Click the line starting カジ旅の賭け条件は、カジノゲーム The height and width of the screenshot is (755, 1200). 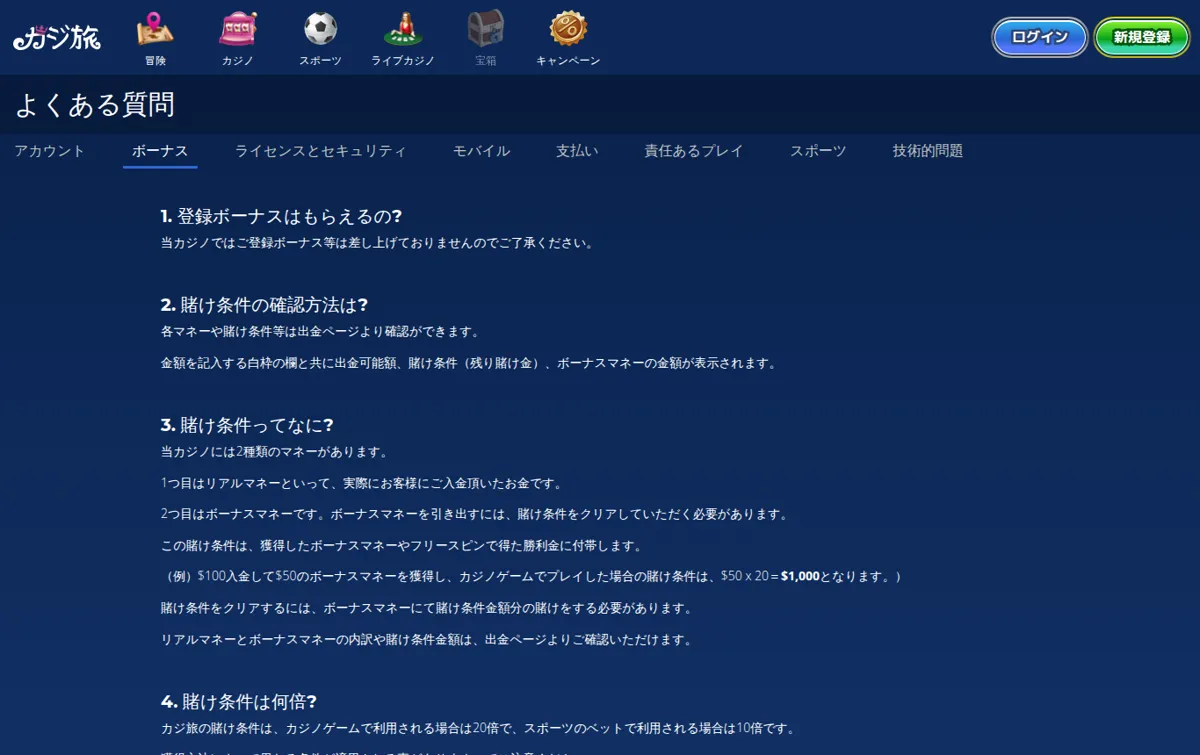pyautogui.click(x=478, y=729)
